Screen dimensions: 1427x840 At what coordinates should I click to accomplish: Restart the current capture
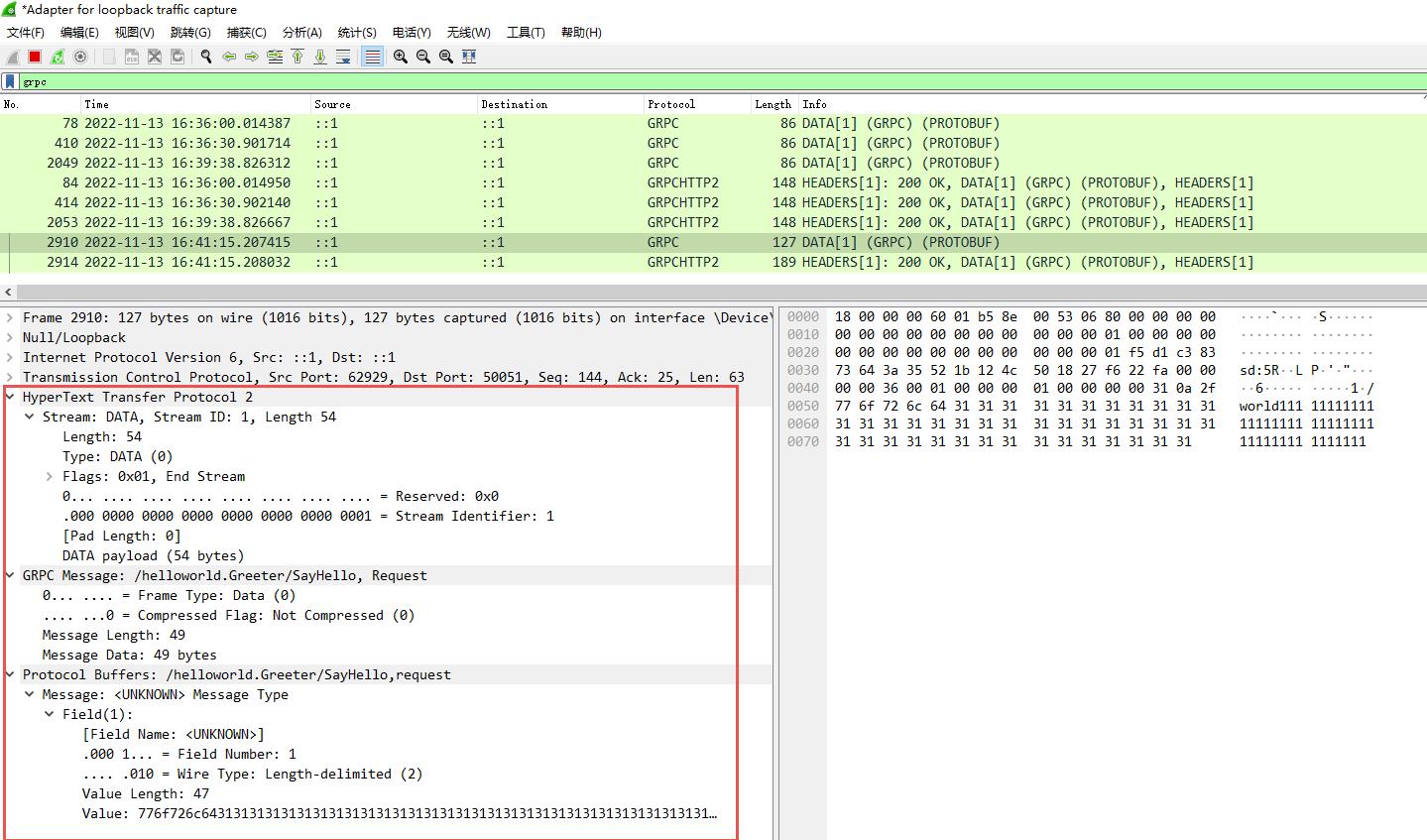click(57, 57)
